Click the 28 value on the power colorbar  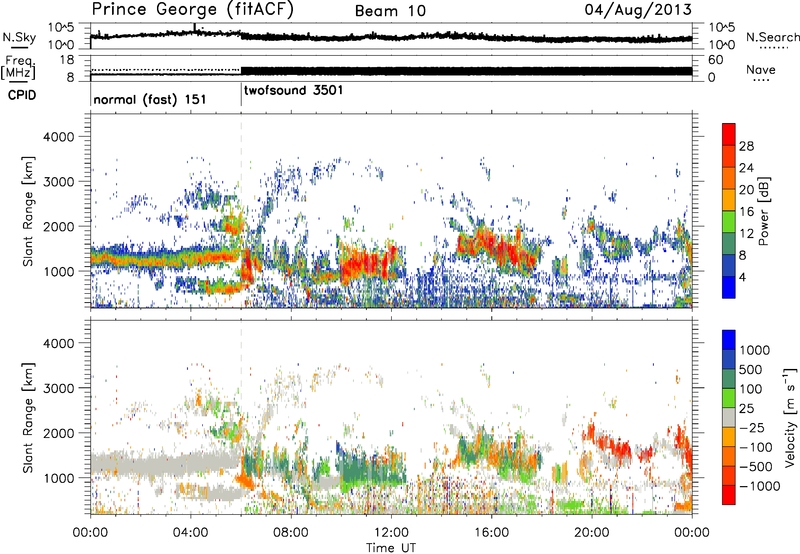pyautogui.click(x=746, y=146)
